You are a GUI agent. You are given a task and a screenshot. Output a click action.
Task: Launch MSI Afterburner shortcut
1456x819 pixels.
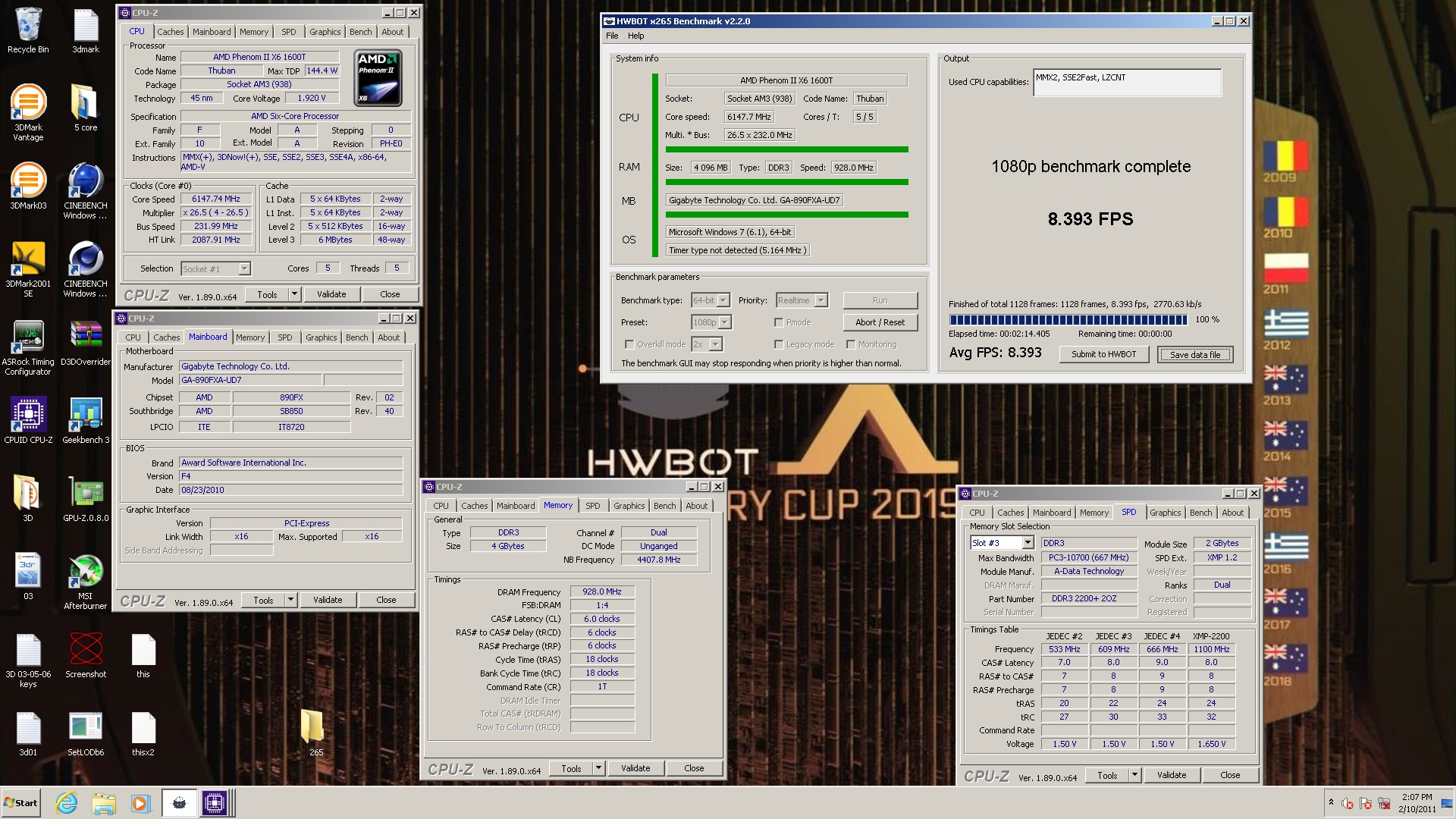point(86,582)
